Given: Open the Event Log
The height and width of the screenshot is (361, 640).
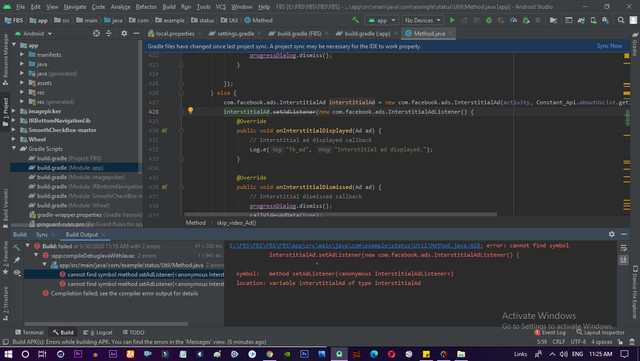Looking at the screenshot, I should (x=550, y=332).
